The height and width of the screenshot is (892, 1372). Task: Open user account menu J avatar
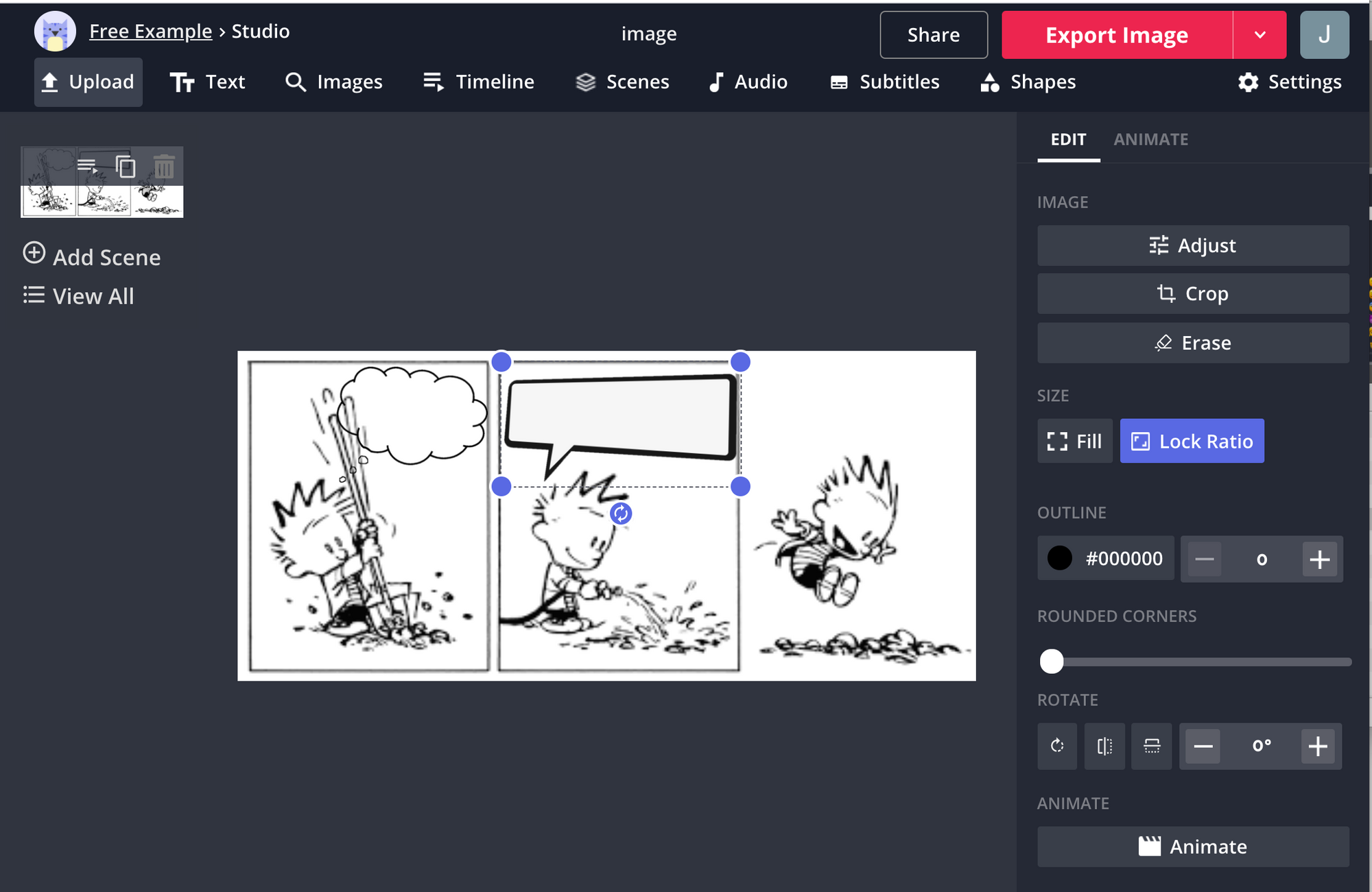point(1324,35)
